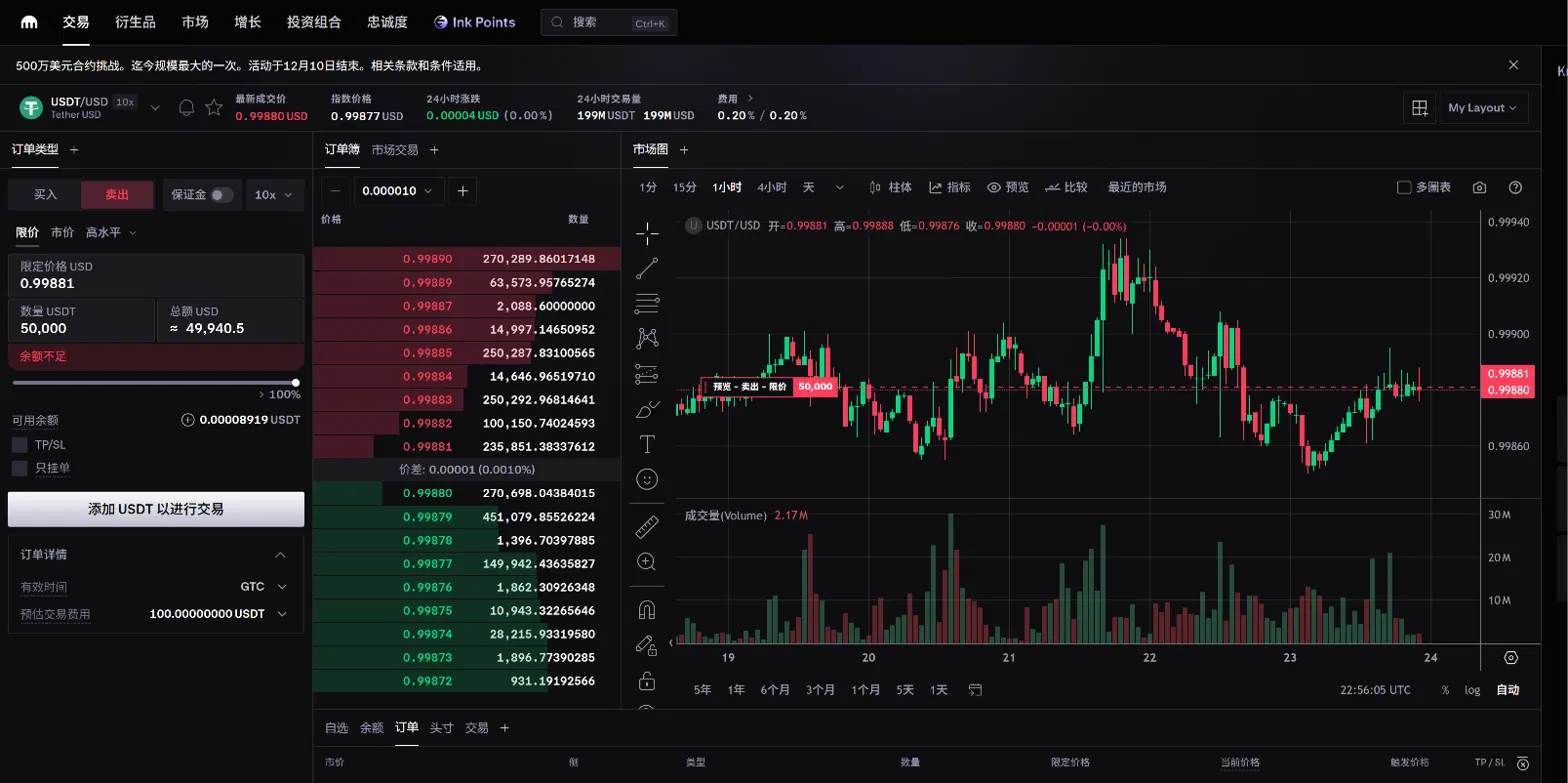Collapse the 订单详情 section
Screen dimensions: 1568x783
(x=281, y=555)
